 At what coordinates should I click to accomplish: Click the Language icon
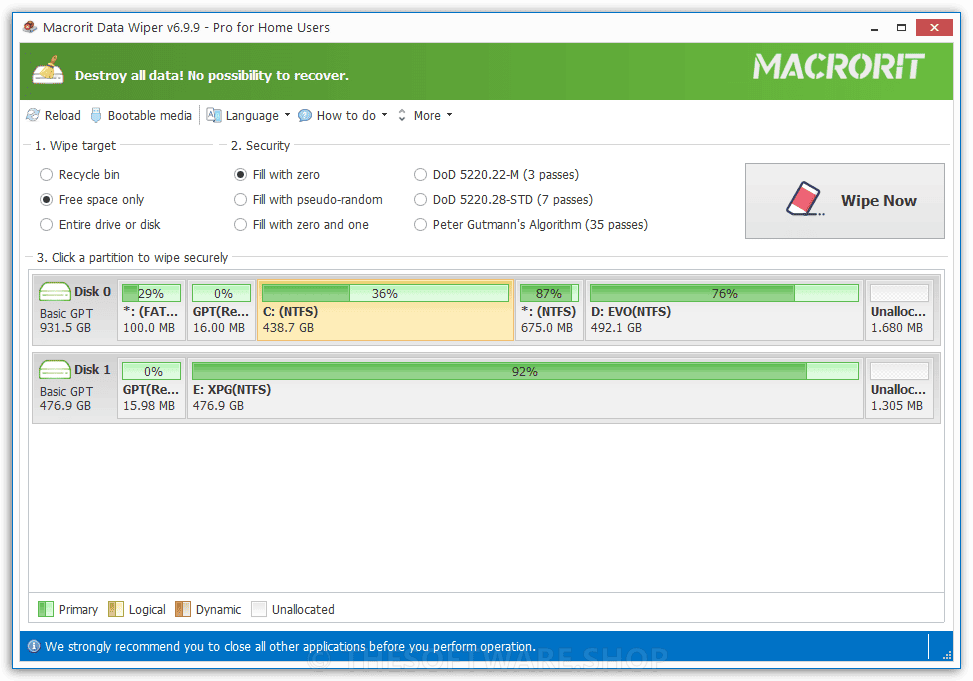(214, 115)
